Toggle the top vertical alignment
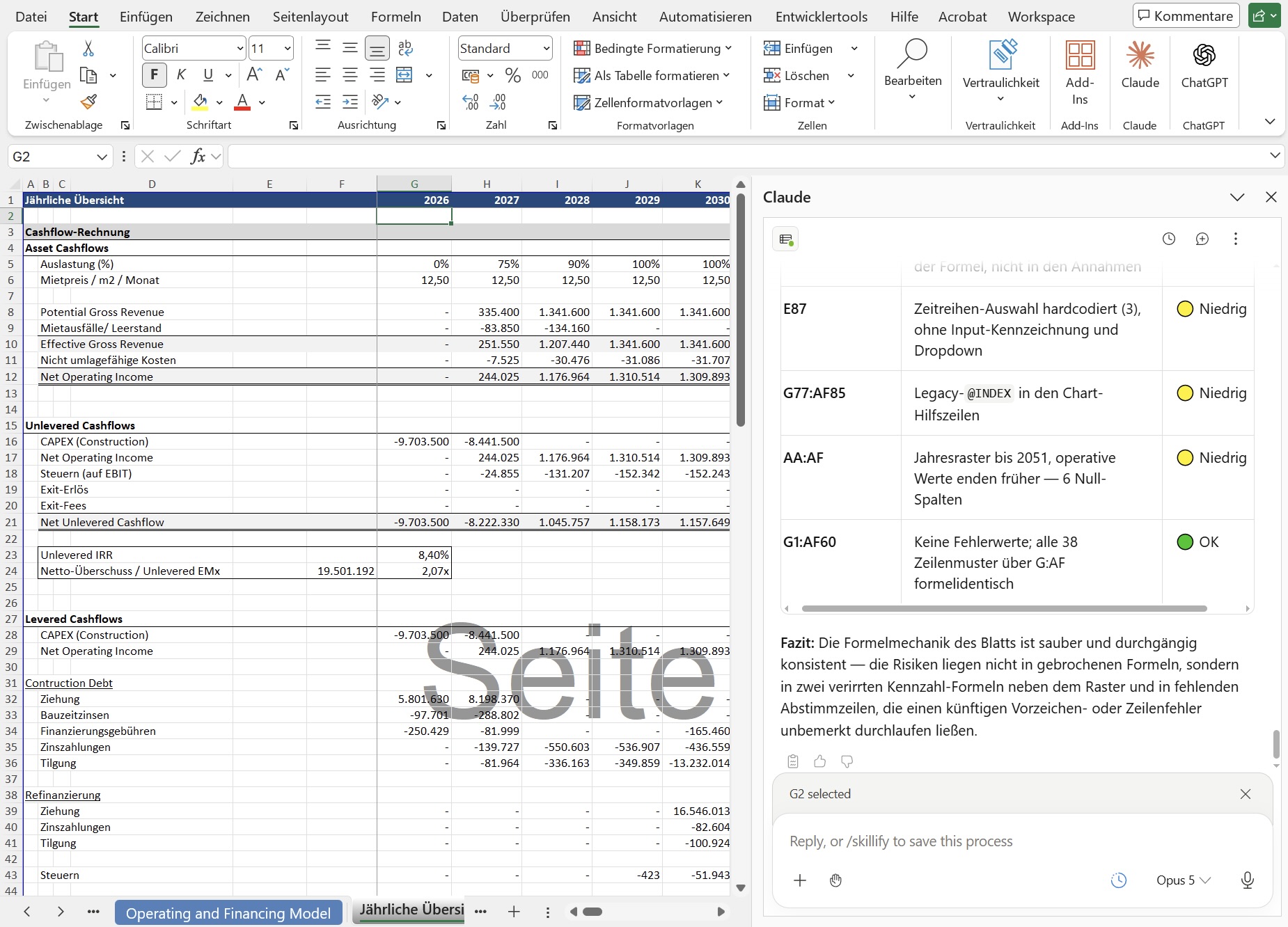Image resolution: width=1288 pixels, height=927 pixels. tap(322, 47)
